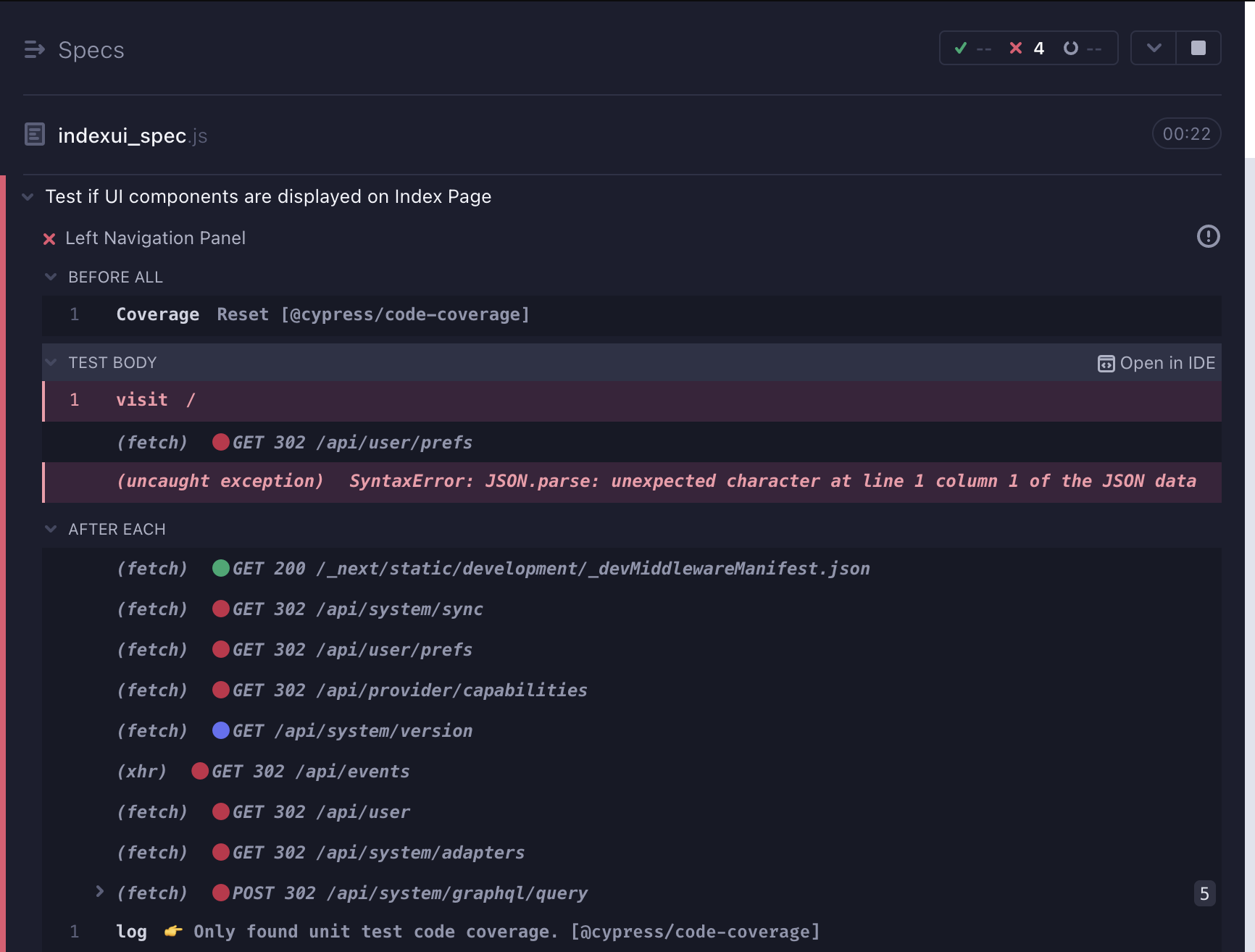Click the pending tests spinner counter
Screen dimensions: 1255x952
click(1083, 49)
